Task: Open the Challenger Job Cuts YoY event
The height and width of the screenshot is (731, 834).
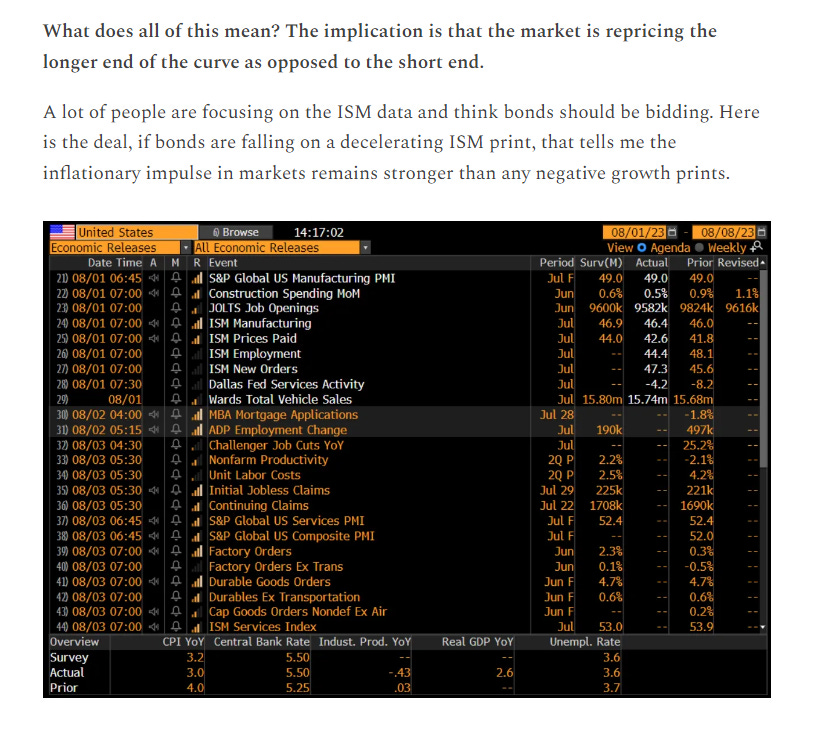Action: (276, 445)
